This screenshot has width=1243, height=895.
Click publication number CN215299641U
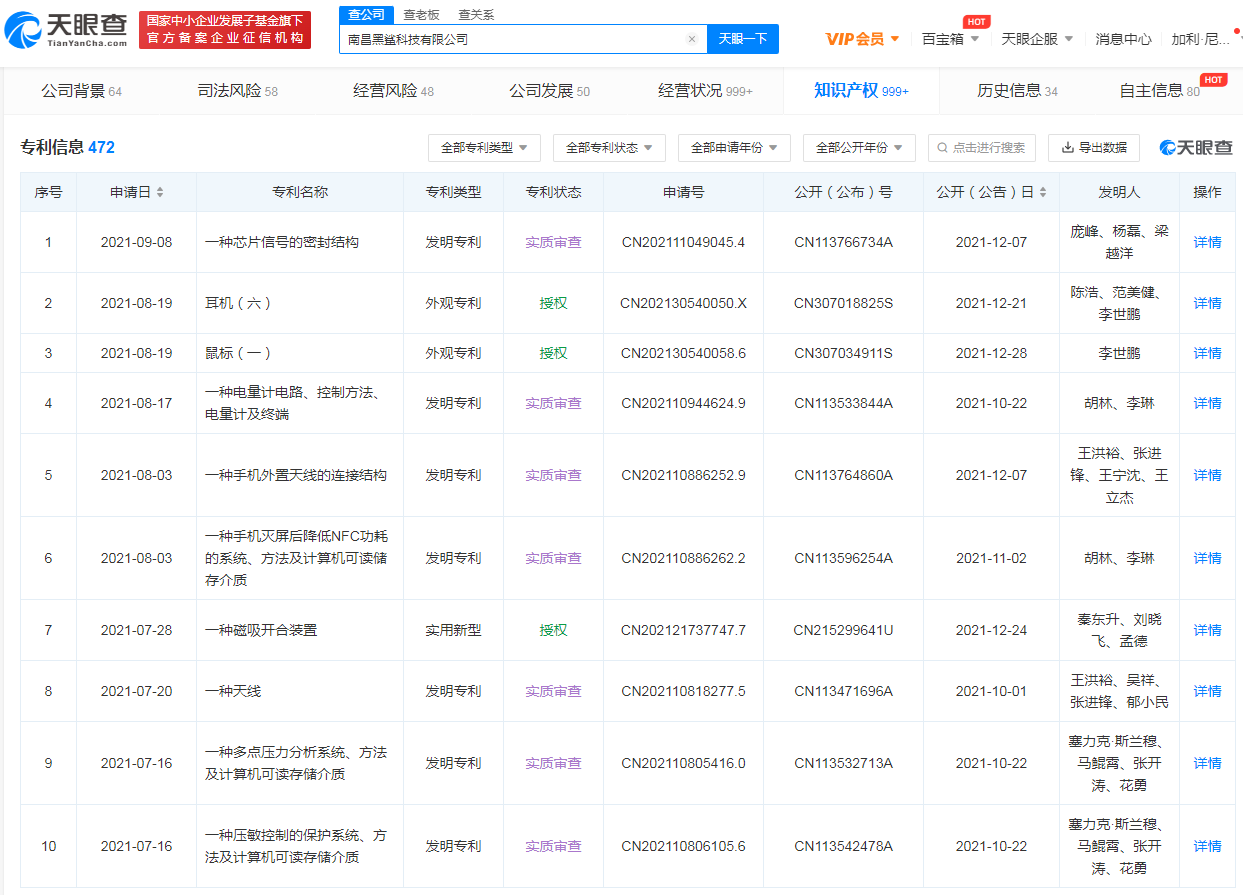pos(843,630)
